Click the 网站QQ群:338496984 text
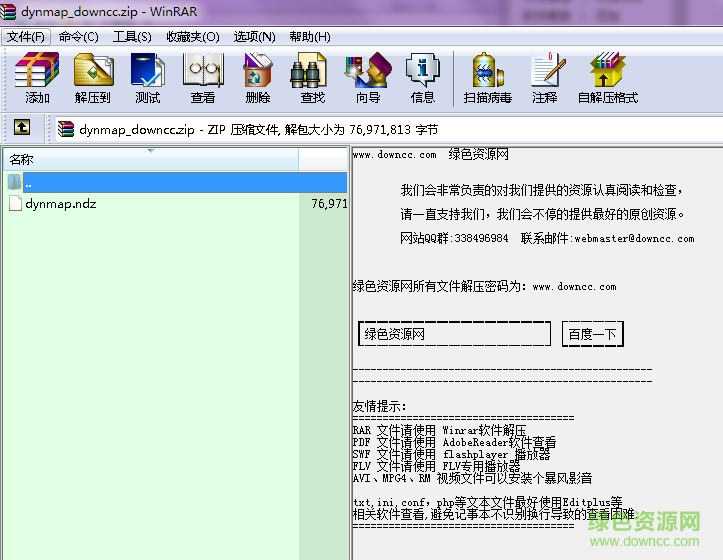This screenshot has width=723, height=560. 454,238
